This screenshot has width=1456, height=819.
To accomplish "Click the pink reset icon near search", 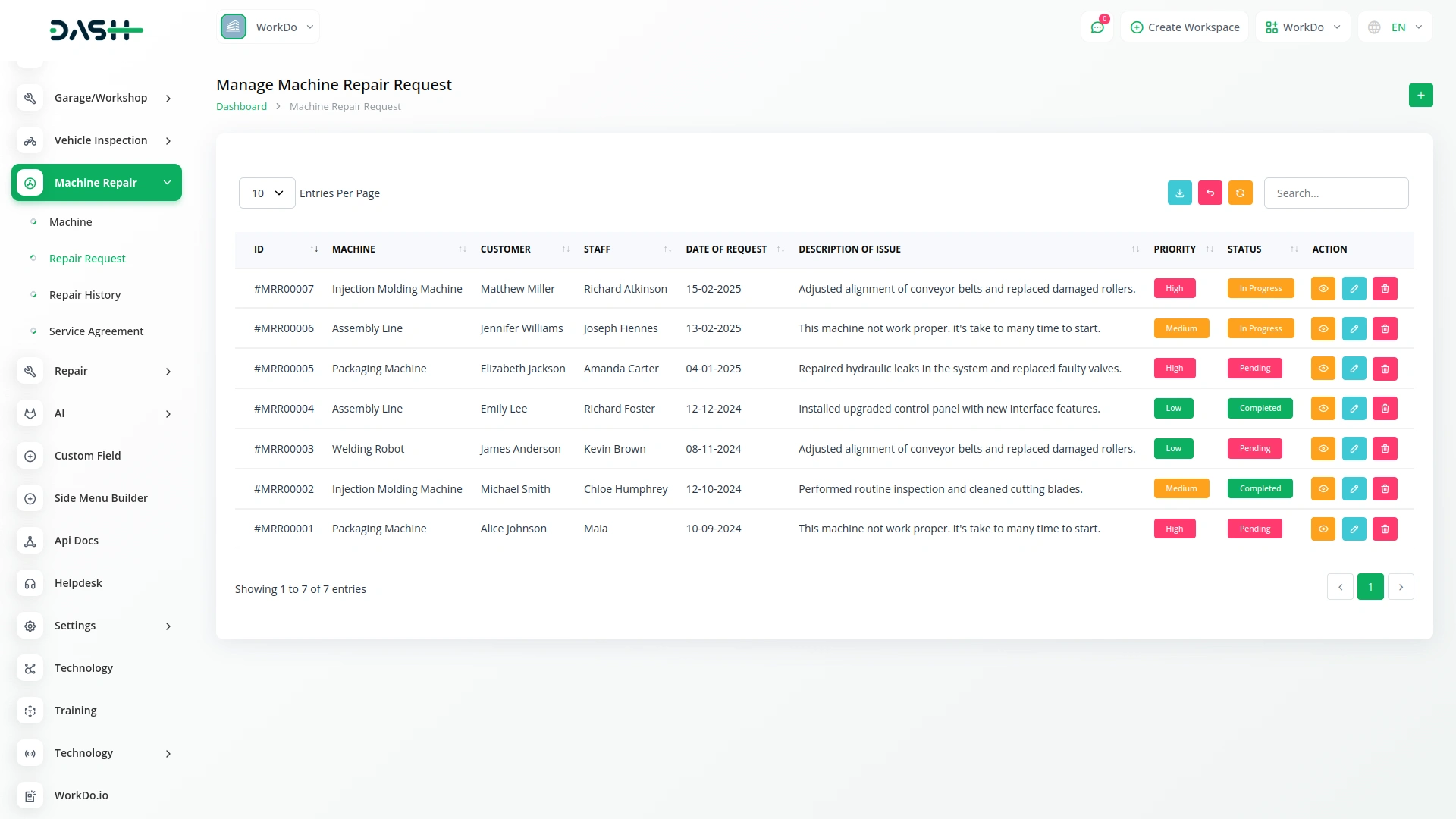I will (x=1210, y=193).
